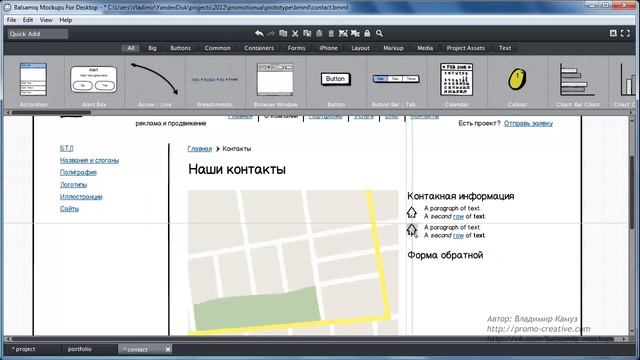The image size is (640, 360).
Task: Filter library by Containers category
Action: 259,48
